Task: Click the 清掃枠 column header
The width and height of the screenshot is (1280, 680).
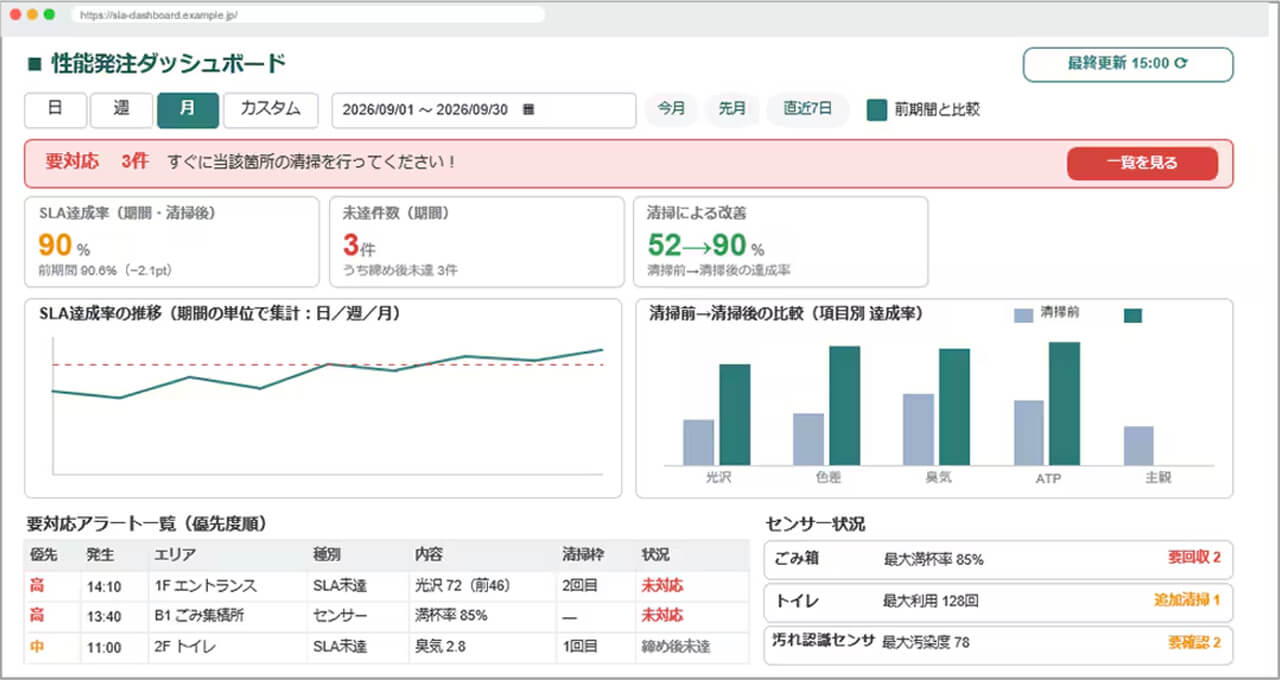Action: click(582, 555)
